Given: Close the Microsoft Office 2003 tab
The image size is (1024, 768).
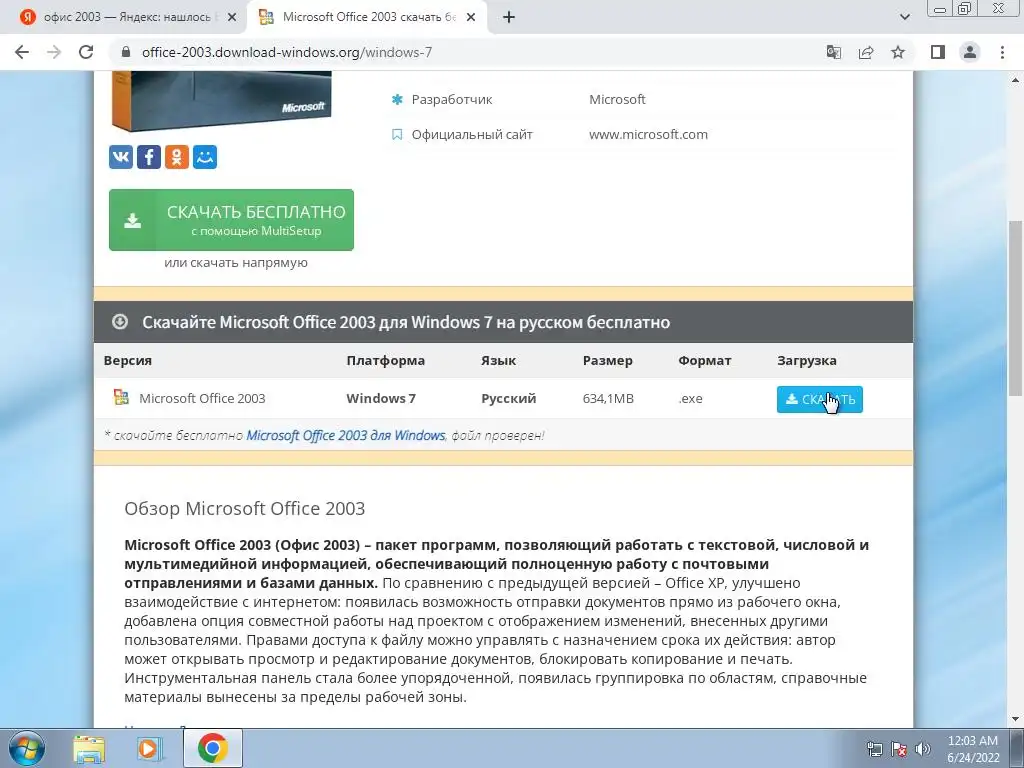Looking at the screenshot, I should 470,18.
